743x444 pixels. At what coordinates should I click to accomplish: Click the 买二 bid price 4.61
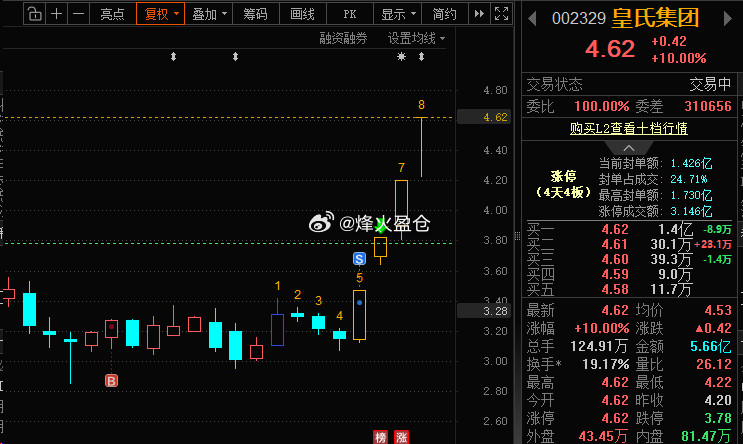click(x=615, y=245)
